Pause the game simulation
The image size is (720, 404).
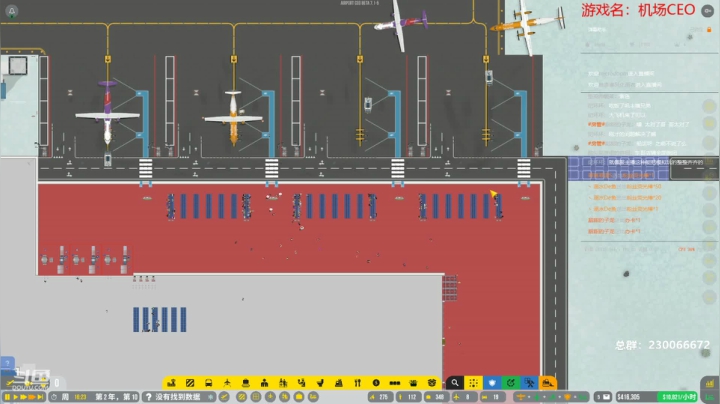tap(7, 397)
